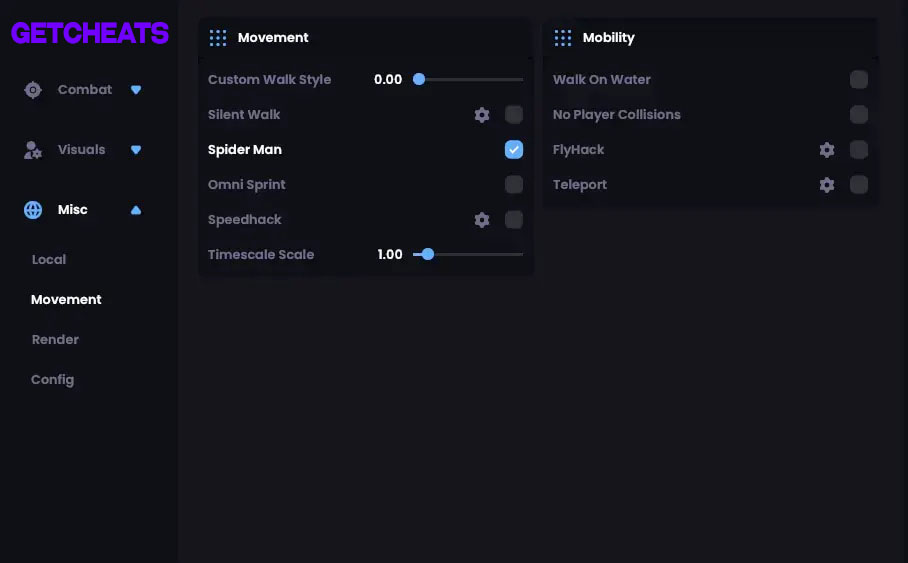Click the GETCHEATS logo

[x=90, y=33]
